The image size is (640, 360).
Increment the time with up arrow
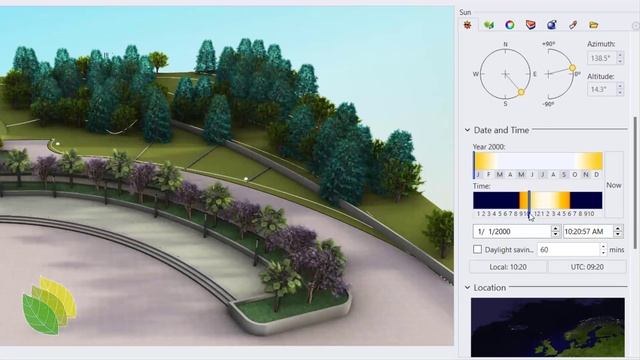pos(618,228)
